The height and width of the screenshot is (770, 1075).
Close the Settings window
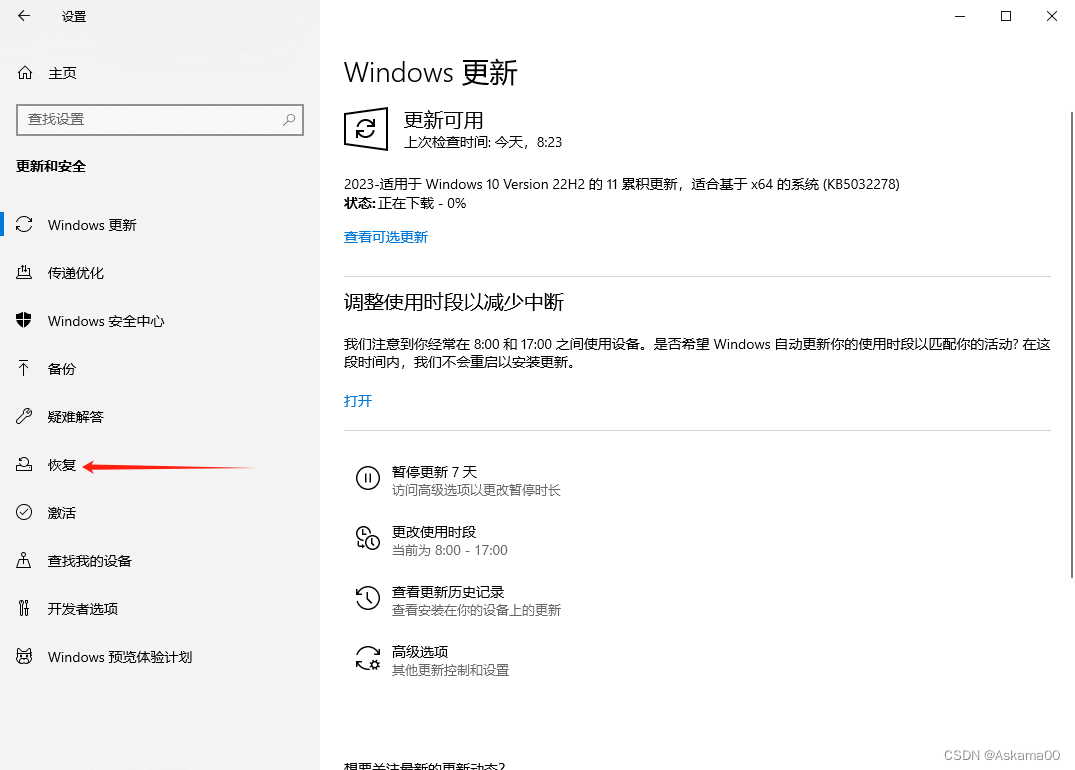click(1052, 16)
